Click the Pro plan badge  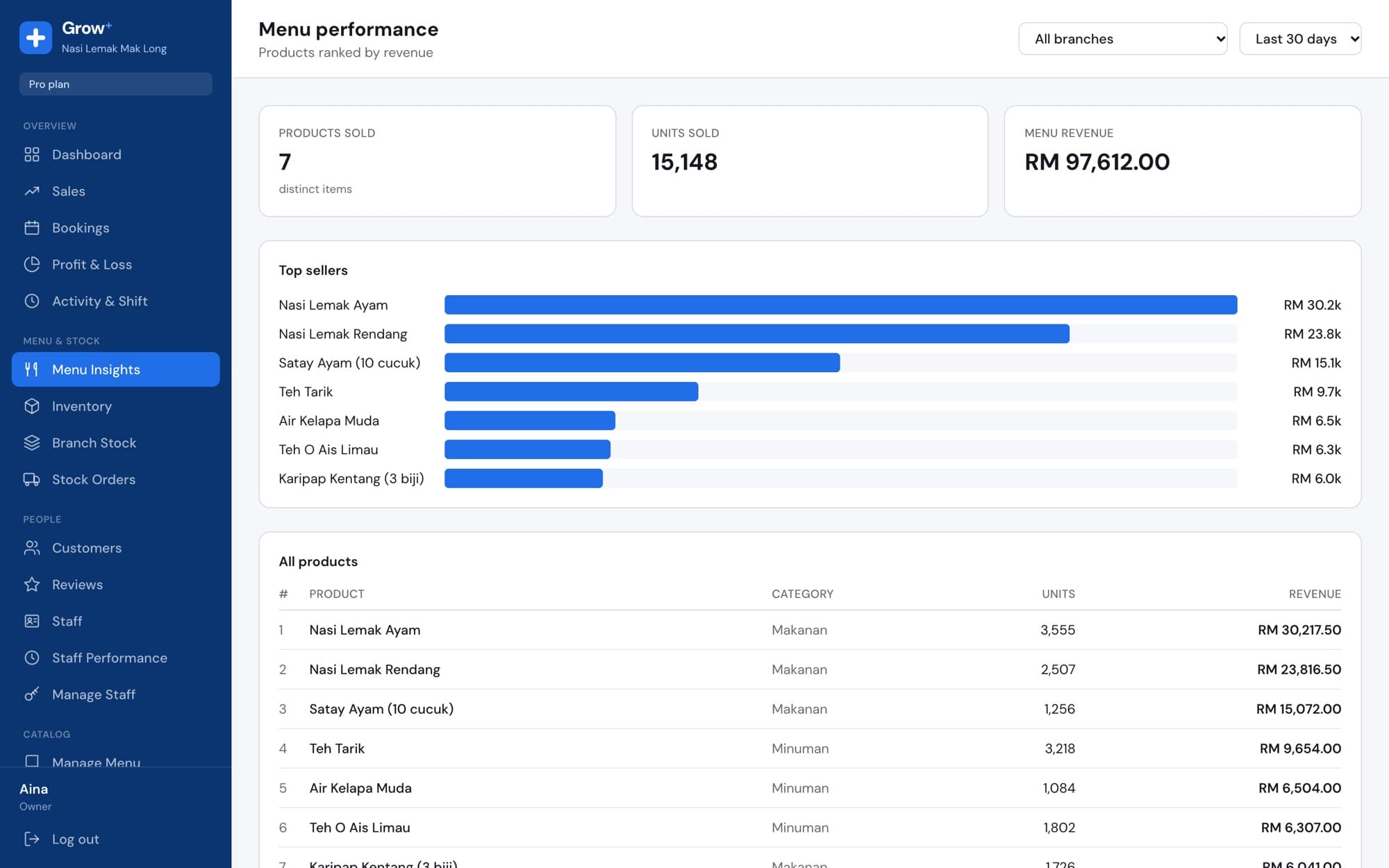tap(116, 84)
